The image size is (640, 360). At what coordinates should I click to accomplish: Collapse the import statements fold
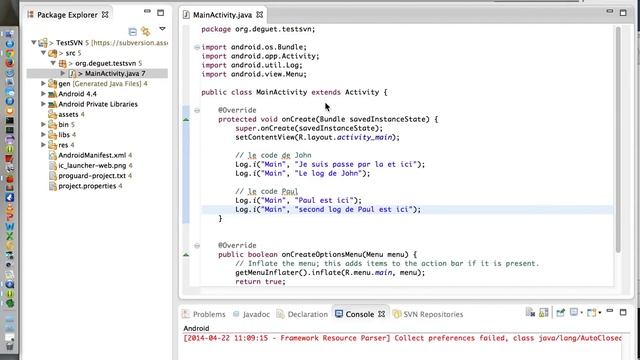[197, 47]
